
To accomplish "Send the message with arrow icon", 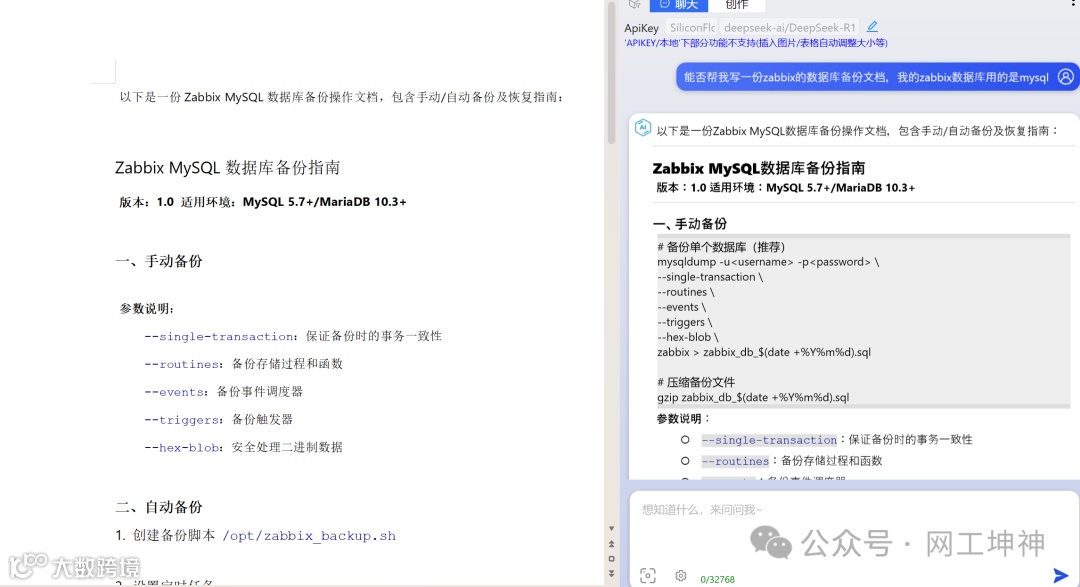I will (1061, 575).
